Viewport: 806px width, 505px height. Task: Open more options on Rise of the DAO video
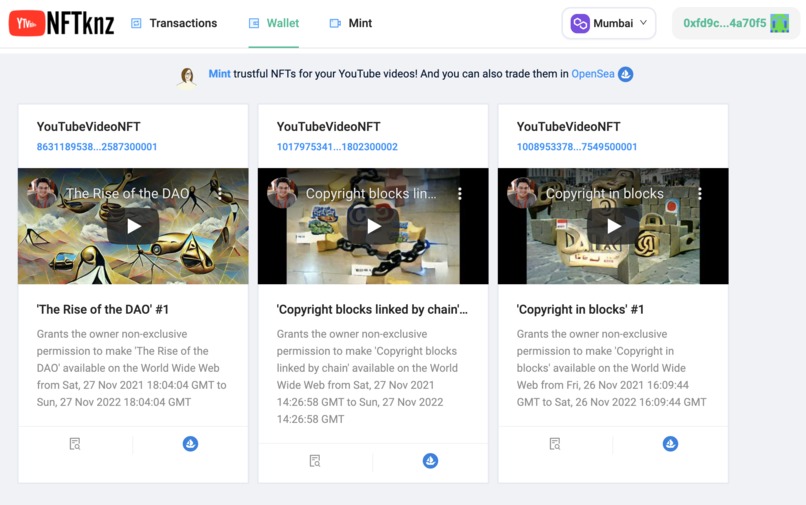click(220, 193)
